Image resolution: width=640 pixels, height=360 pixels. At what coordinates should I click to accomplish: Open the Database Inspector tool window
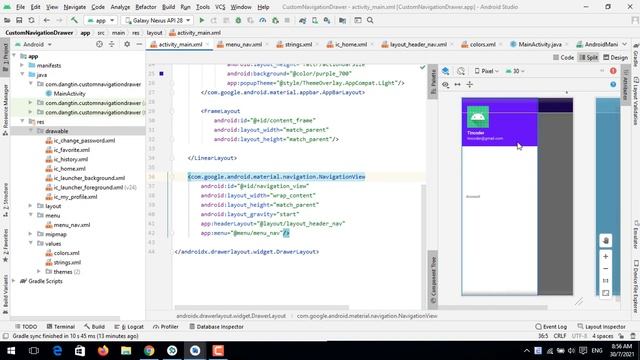click(x=216, y=327)
